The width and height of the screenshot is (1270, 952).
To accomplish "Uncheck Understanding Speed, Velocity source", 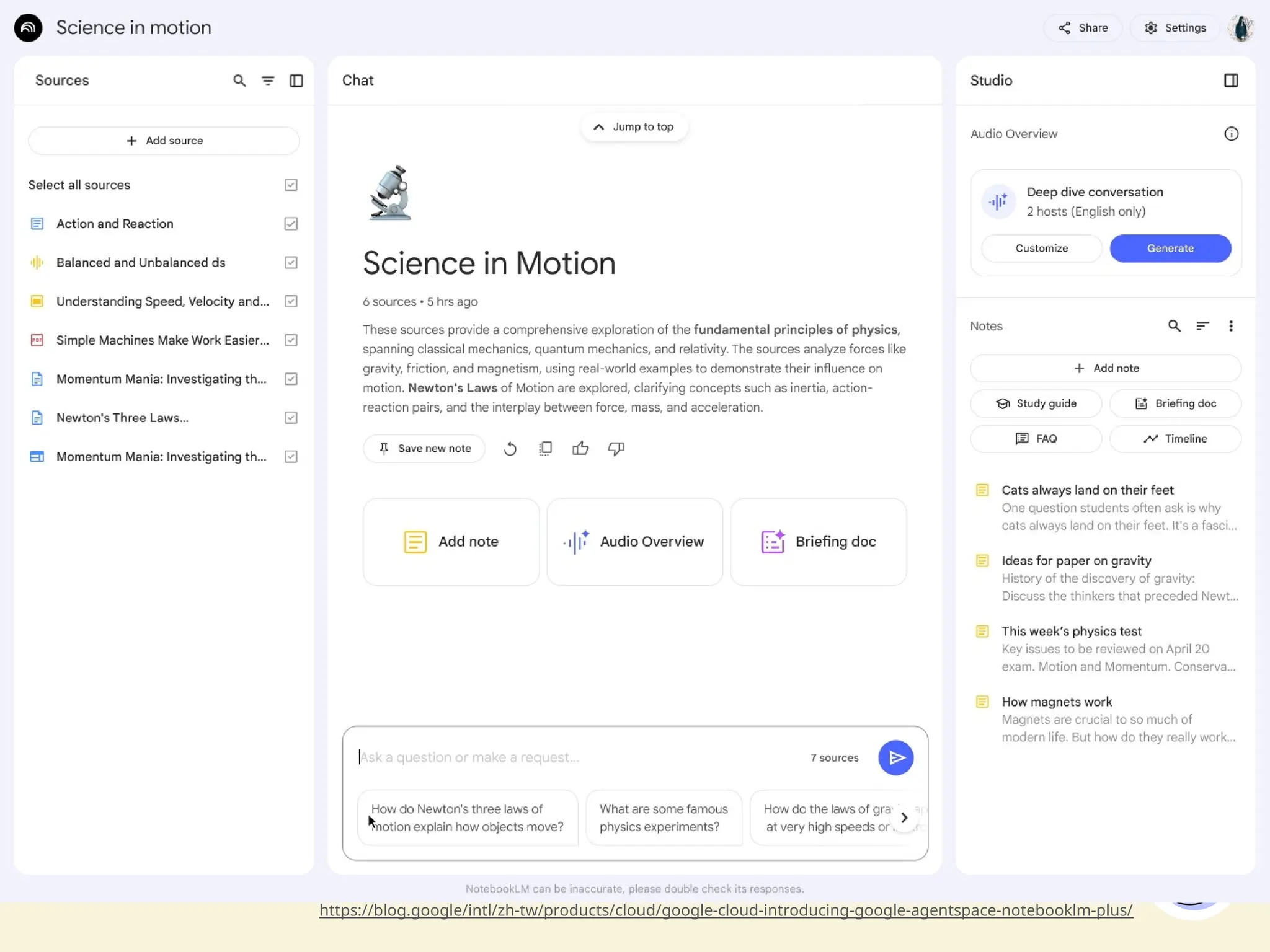I will [x=291, y=301].
